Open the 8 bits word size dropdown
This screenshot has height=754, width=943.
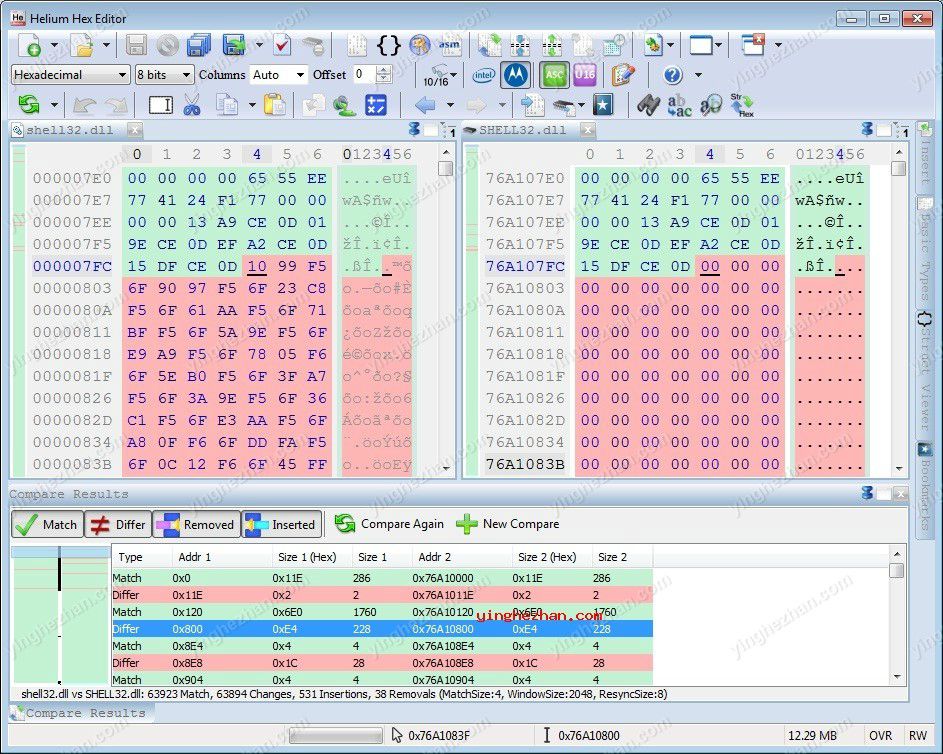pos(164,75)
